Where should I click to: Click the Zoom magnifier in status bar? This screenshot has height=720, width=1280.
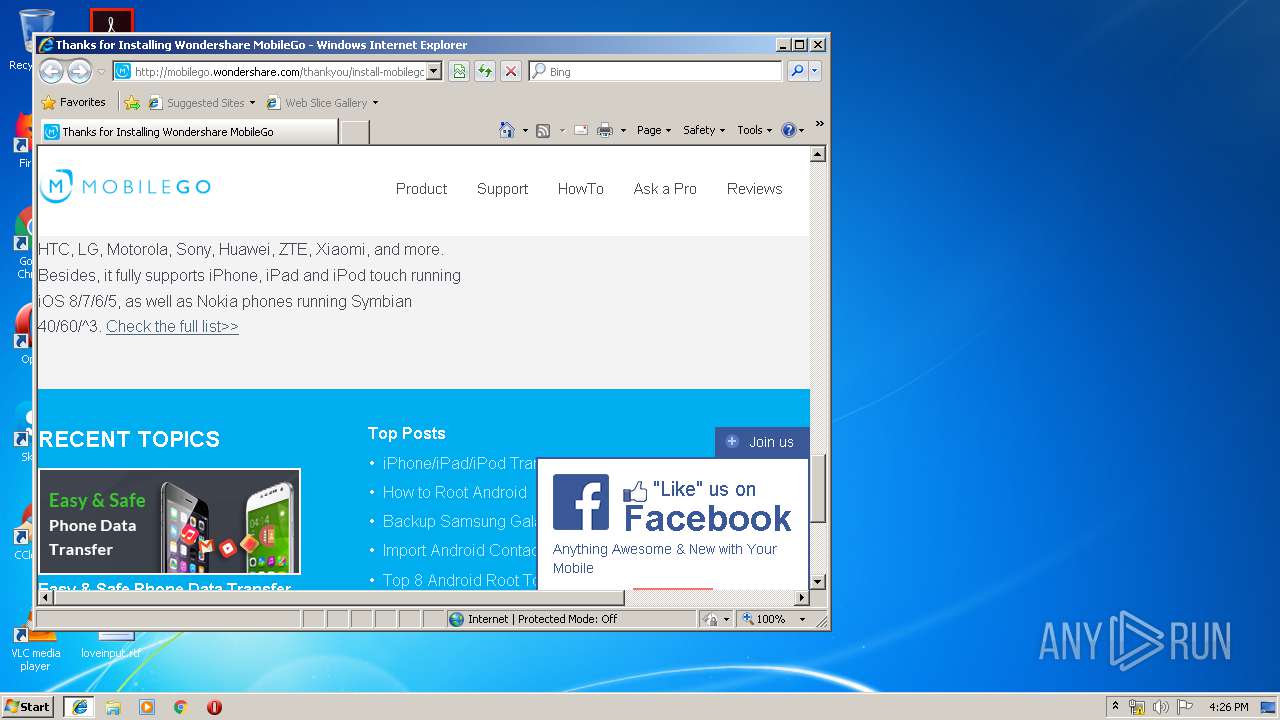(747, 619)
